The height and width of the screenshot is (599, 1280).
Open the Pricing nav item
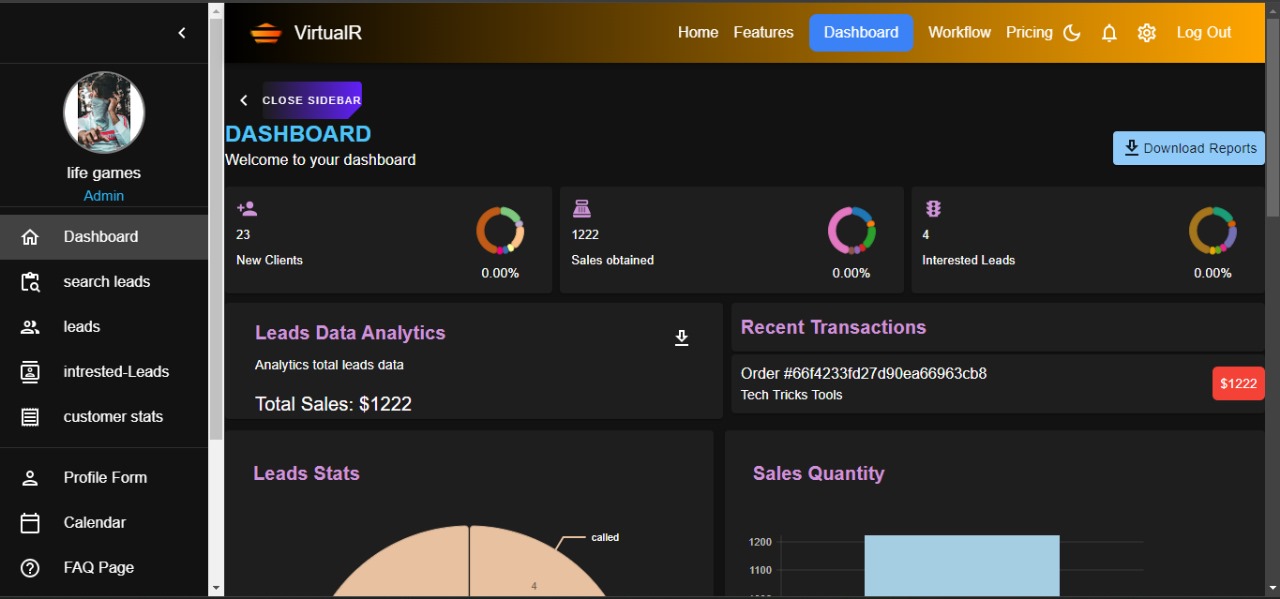[1029, 33]
